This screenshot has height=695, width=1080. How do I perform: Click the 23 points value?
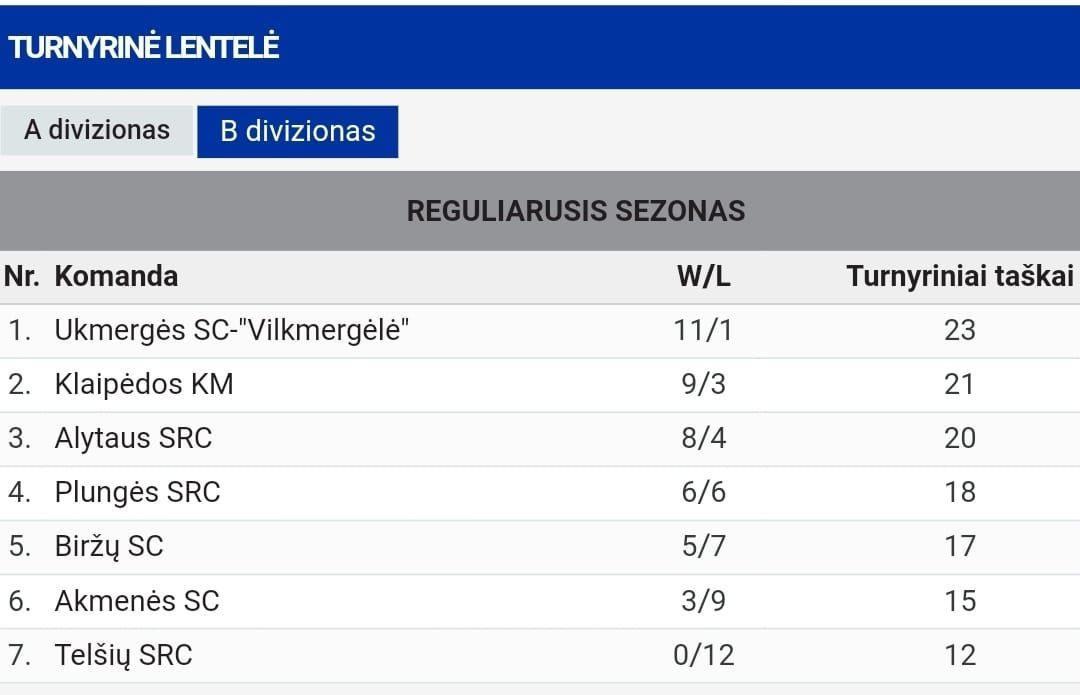pos(959,331)
